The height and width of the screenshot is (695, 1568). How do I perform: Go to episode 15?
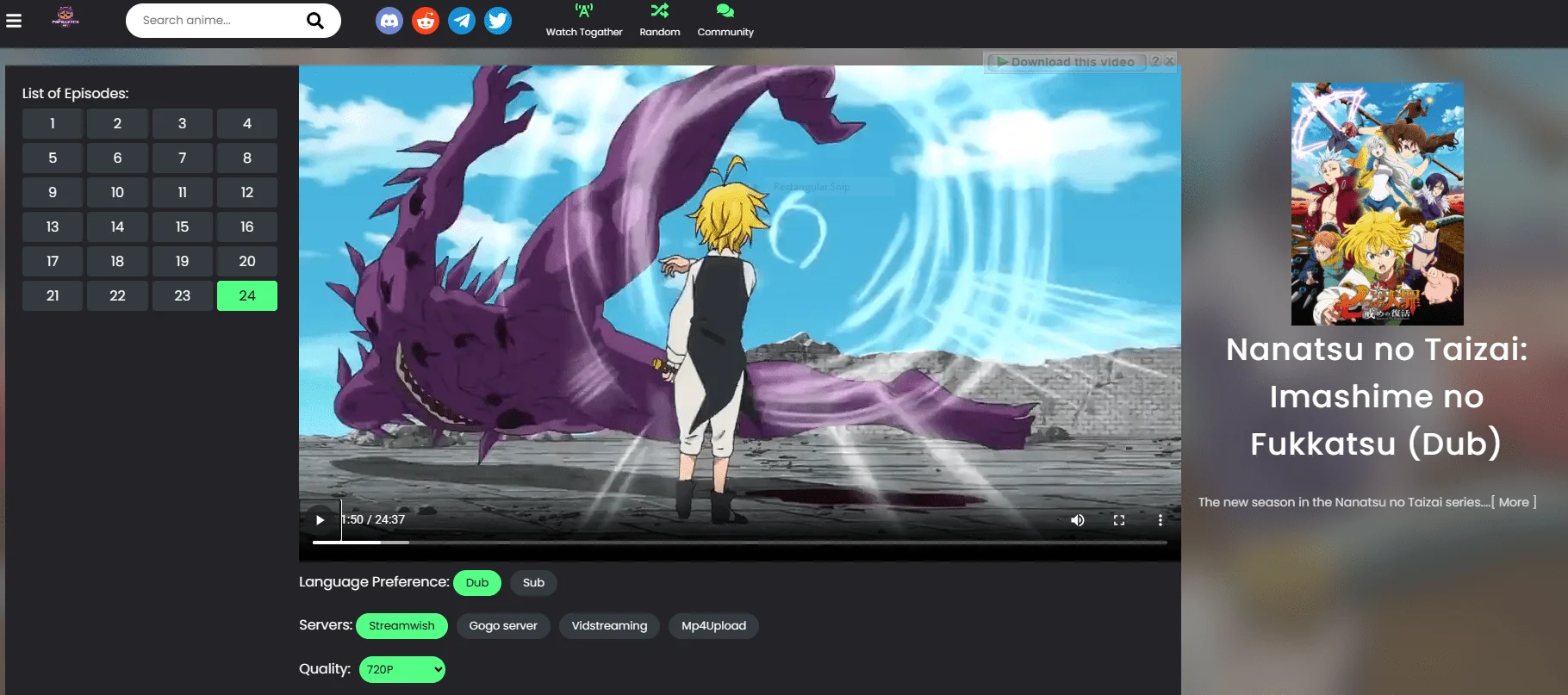pyautogui.click(x=183, y=227)
